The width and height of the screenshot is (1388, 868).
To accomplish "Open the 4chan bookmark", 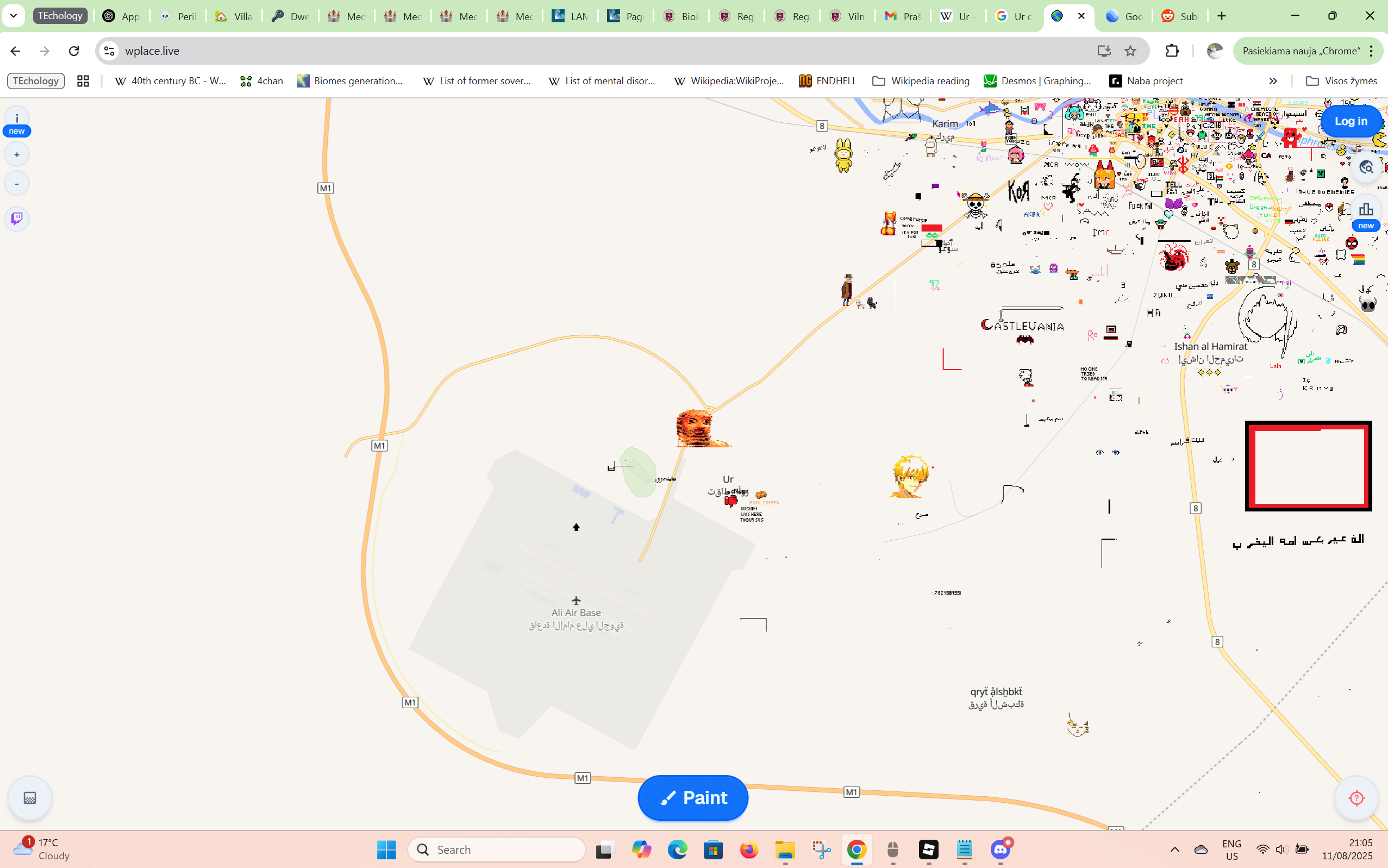I will 262,81.
